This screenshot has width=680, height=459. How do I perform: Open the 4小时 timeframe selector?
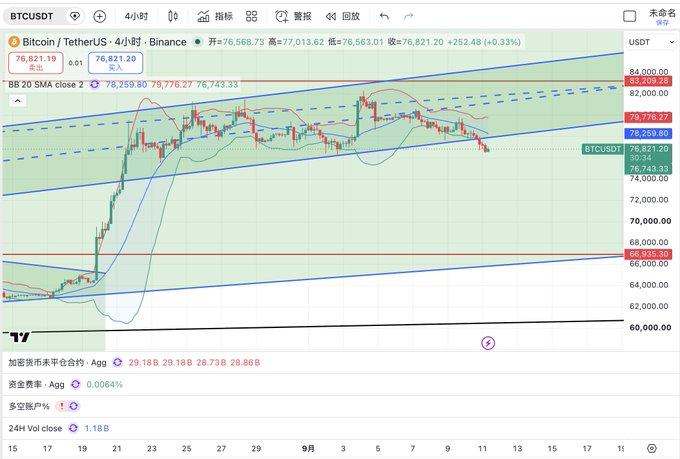click(136, 16)
